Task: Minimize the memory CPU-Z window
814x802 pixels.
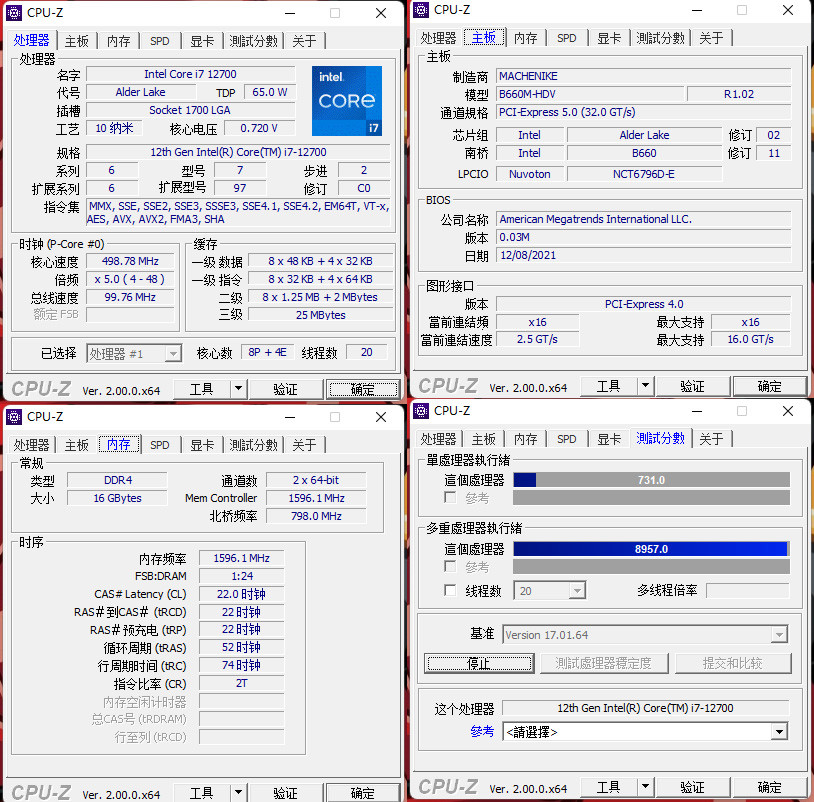Action: coord(290,417)
